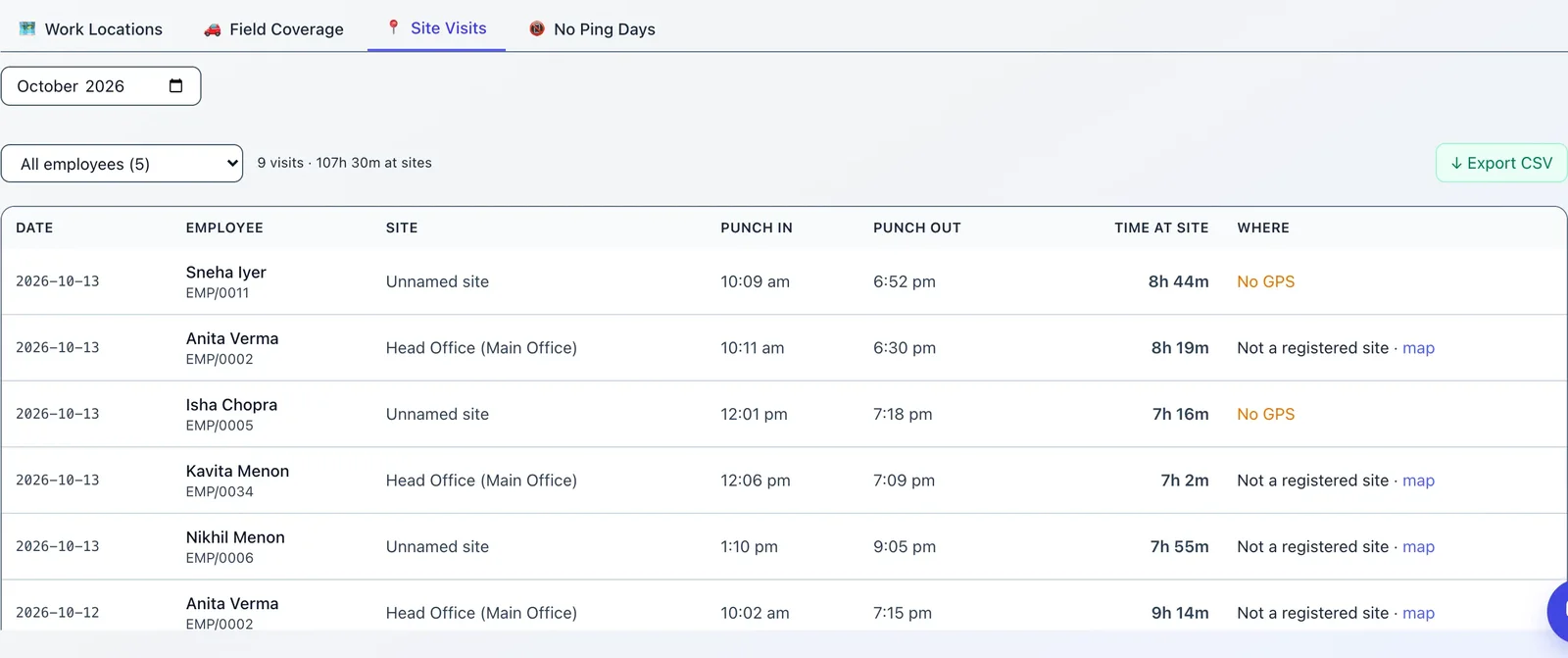Click the 7h 55m time at site value
The width and height of the screenshot is (1568, 658).
tap(1179, 547)
